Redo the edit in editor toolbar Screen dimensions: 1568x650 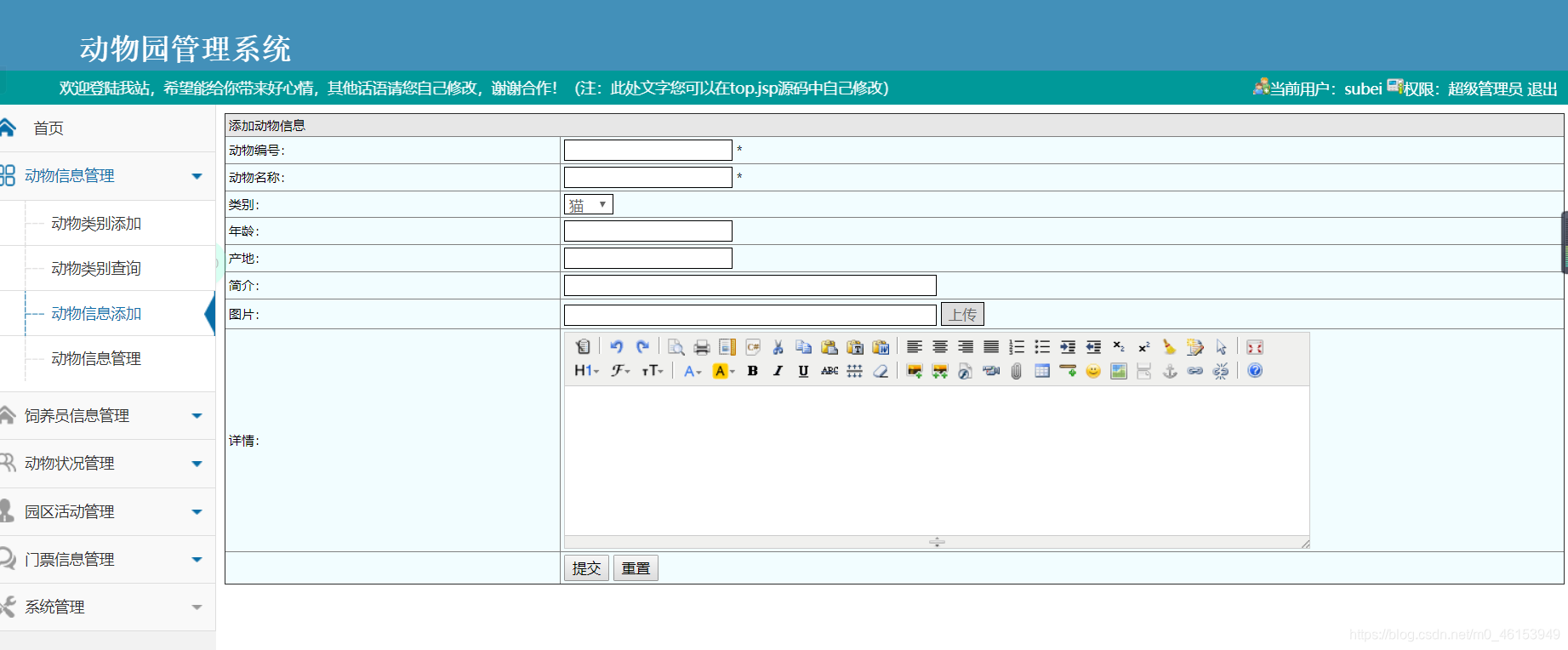642,347
